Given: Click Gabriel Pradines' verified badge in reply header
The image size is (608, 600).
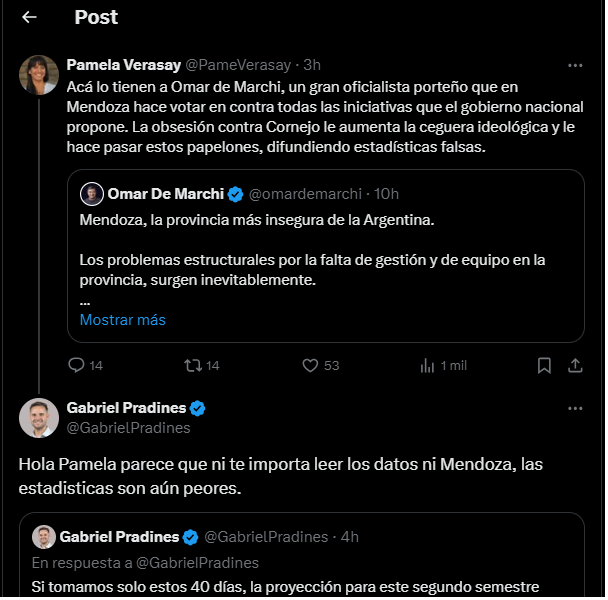Looking at the screenshot, I should tap(198, 409).
